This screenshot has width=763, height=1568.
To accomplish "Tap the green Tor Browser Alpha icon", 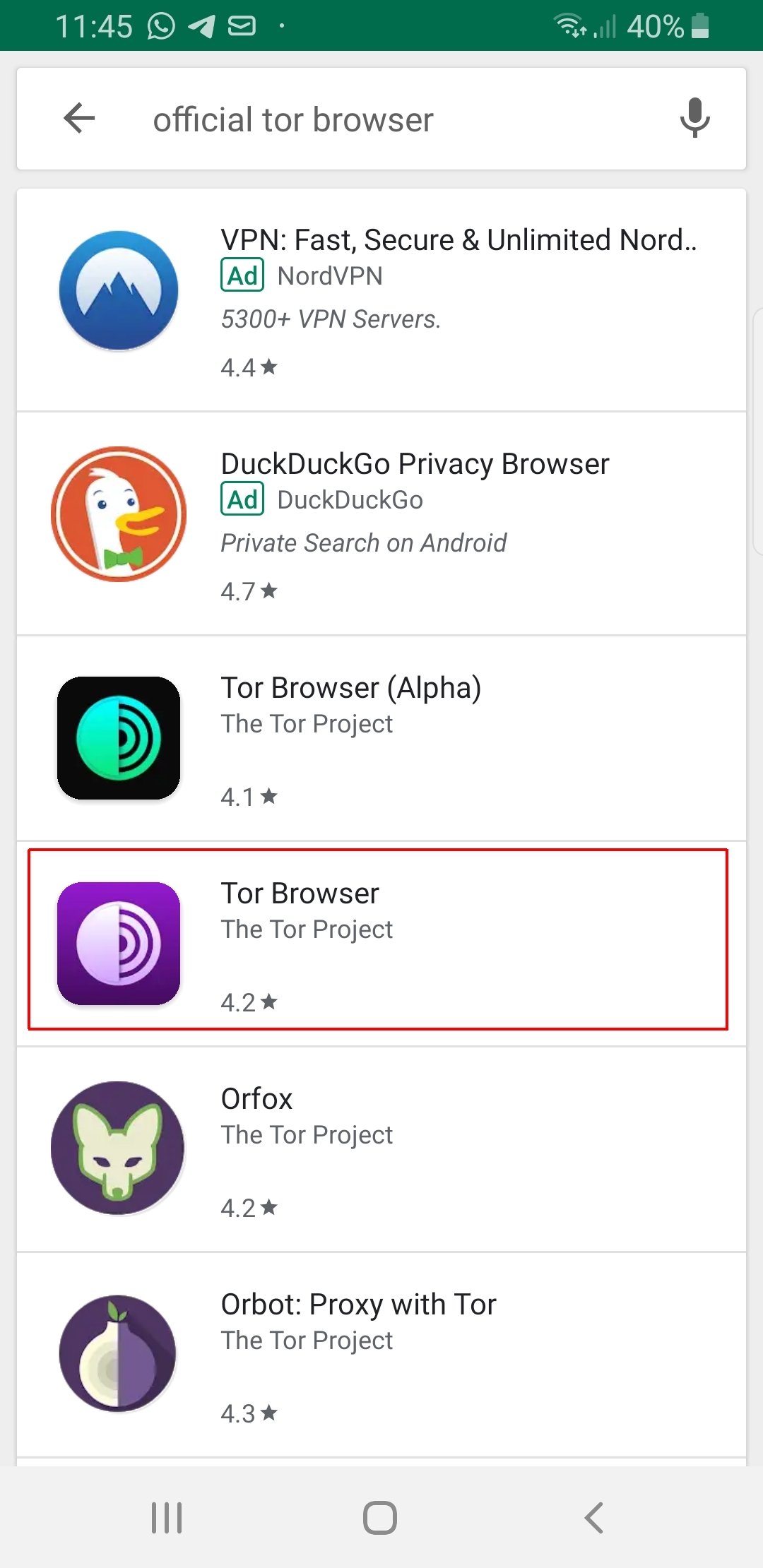I will 119,738.
